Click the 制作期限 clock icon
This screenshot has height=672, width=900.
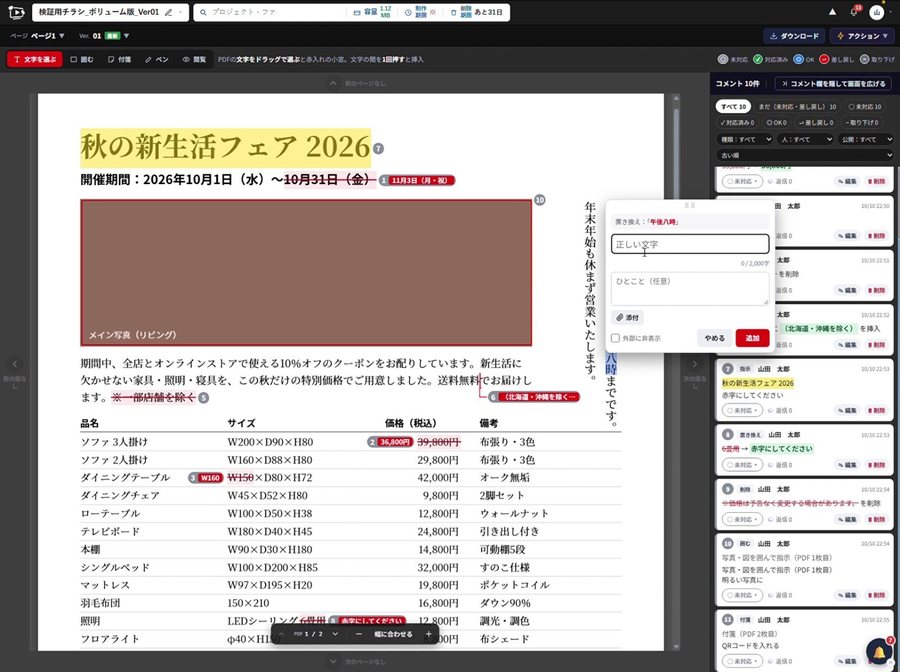tap(408, 12)
